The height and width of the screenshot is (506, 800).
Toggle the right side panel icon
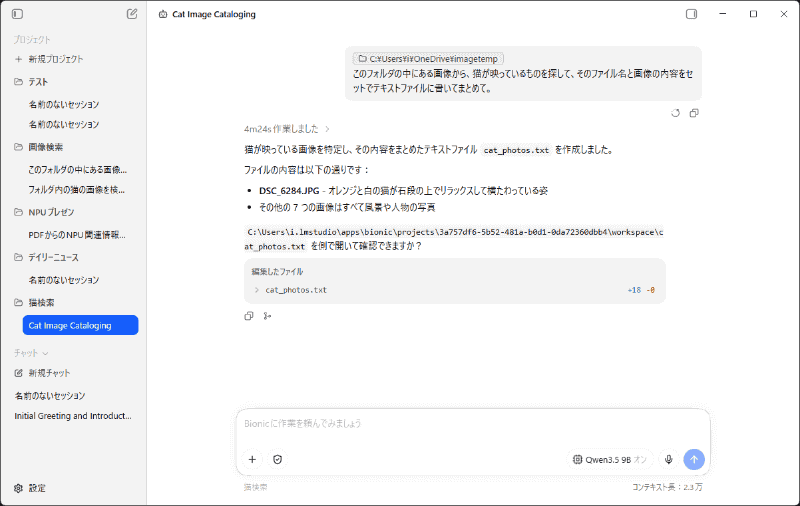tap(691, 14)
